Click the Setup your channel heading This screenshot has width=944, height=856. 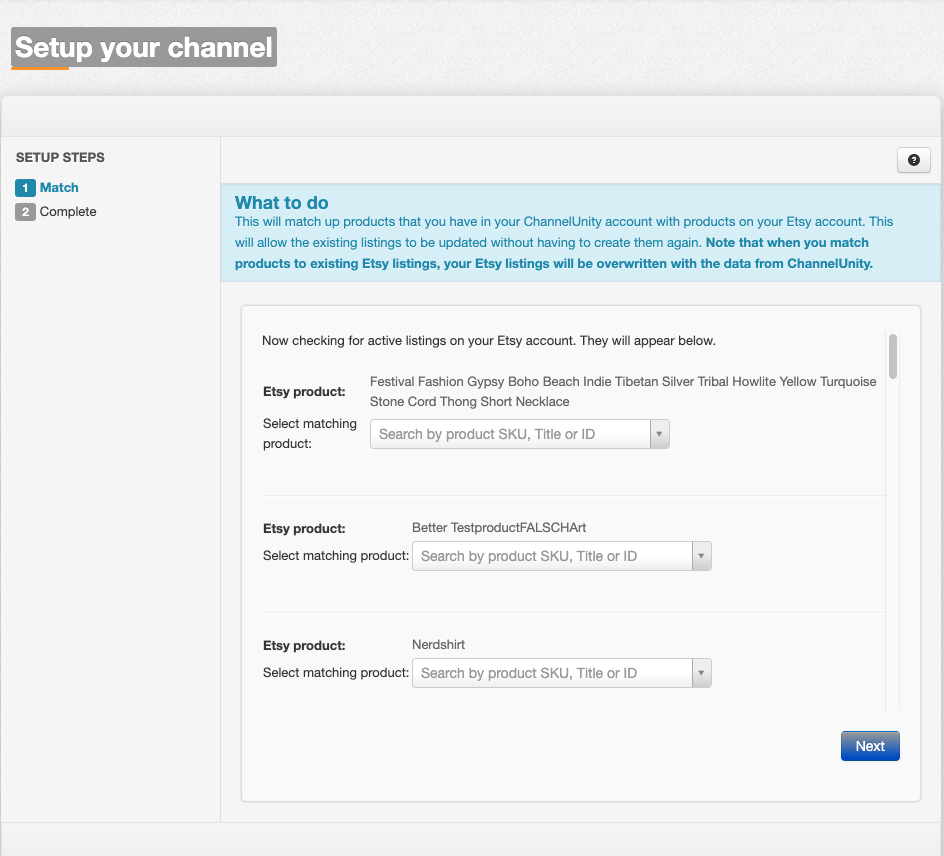tap(144, 48)
